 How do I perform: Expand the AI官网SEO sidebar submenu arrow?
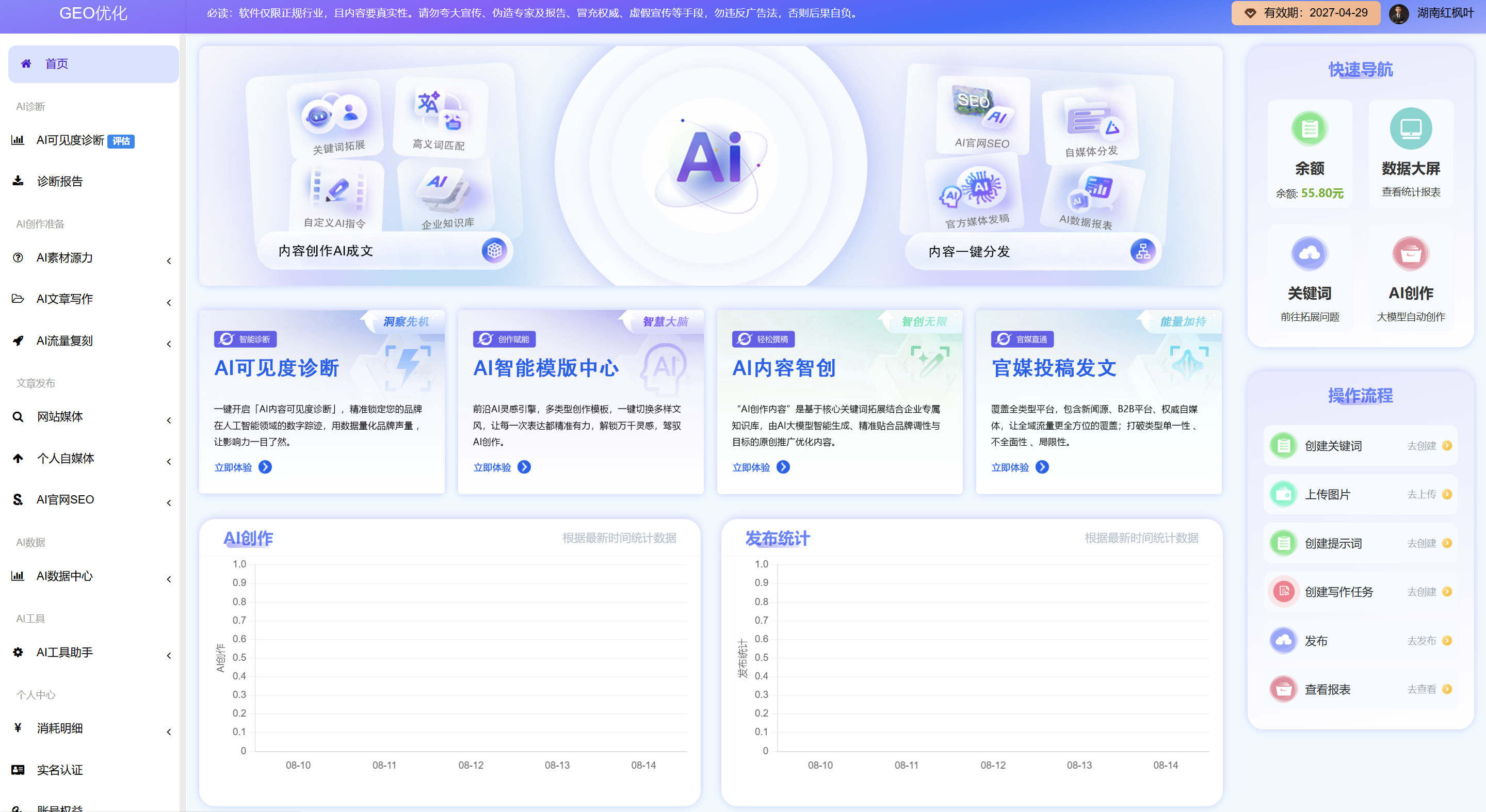tap(169, 503)
